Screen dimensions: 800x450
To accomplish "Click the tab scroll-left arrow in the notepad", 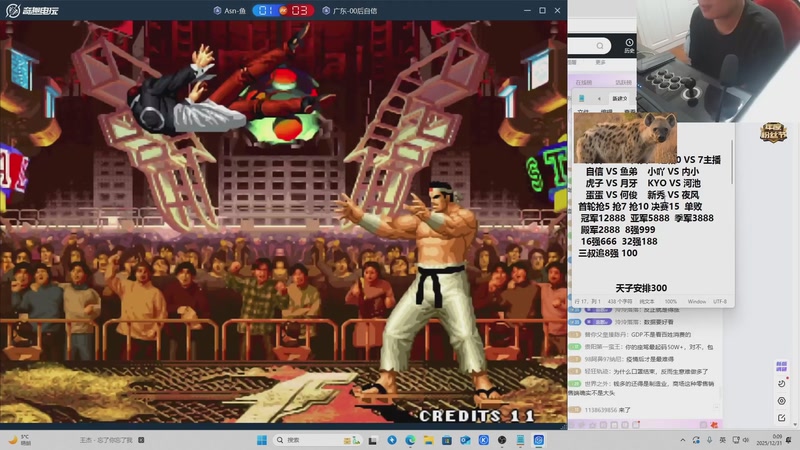I will 599,98.
